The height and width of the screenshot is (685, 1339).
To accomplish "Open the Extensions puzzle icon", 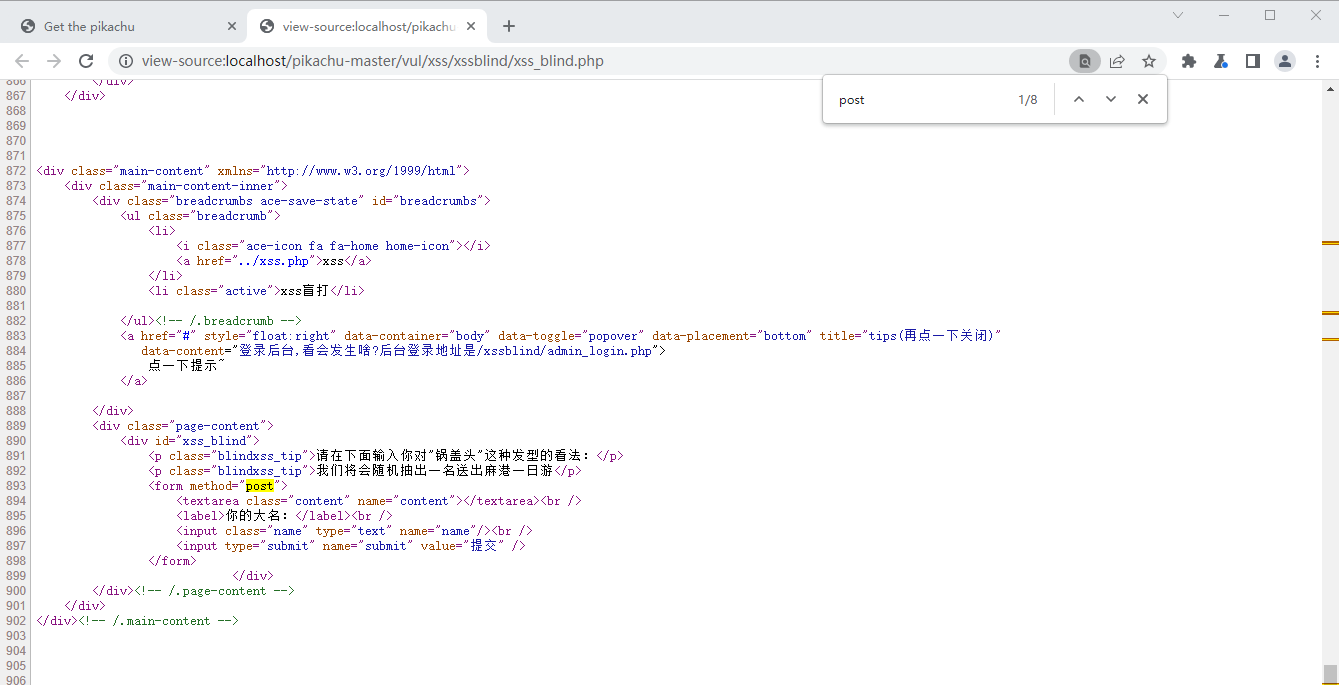I will pyautogui.click(x=1189, y=61).
